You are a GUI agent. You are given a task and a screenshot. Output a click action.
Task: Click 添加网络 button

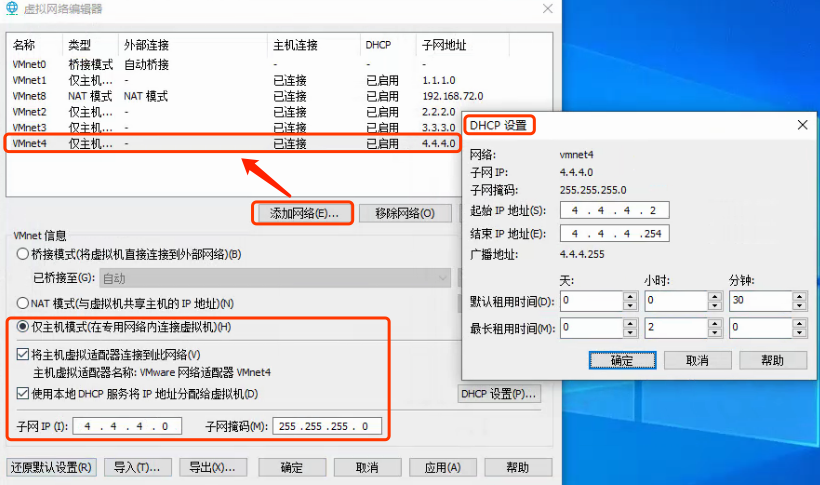(x=304, y=213)
